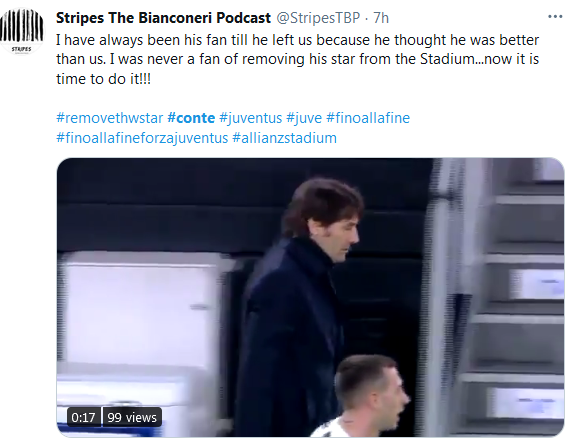This screenshot has width=575, height=444.
Task: Open the #finoallafine hashtag
Action: coord(368,118)
